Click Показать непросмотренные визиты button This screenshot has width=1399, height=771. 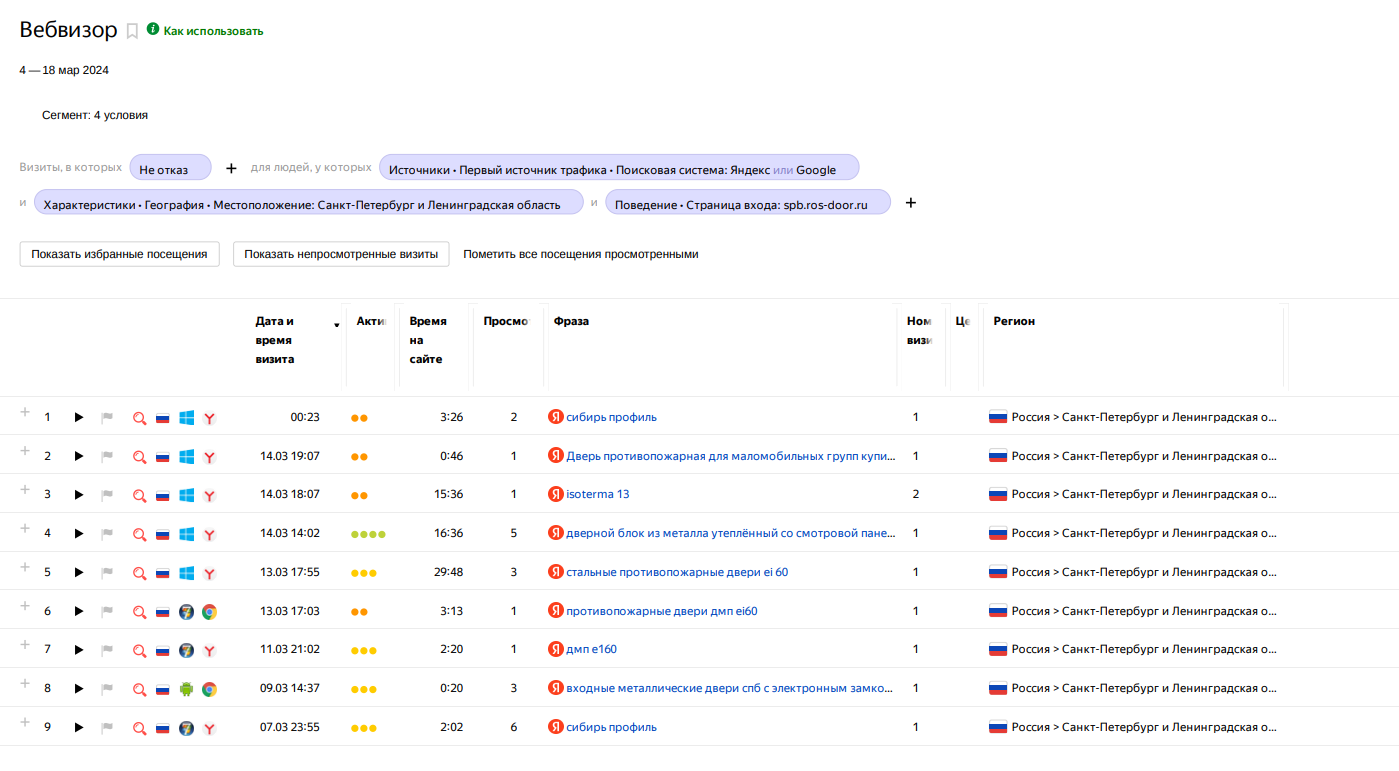tap(341, 254)
